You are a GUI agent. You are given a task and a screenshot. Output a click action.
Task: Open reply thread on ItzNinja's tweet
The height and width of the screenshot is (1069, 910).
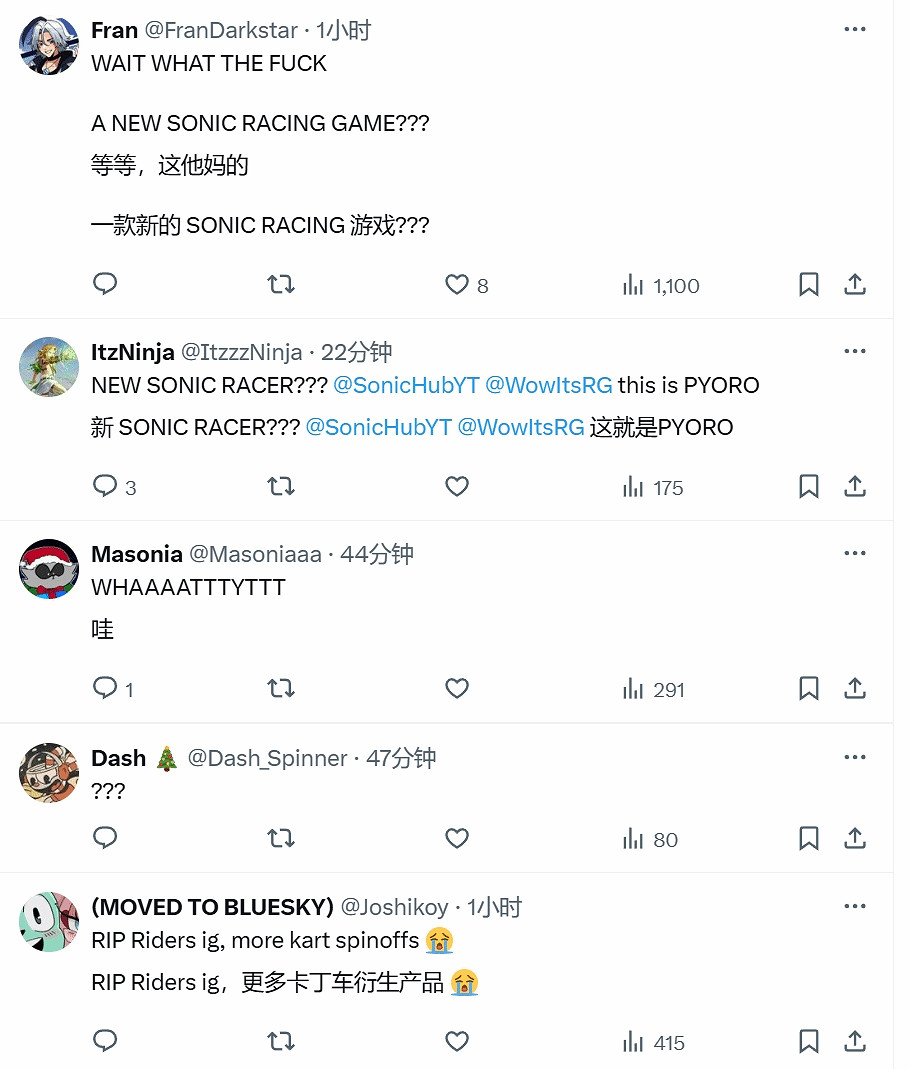click(x=105, y=487)
